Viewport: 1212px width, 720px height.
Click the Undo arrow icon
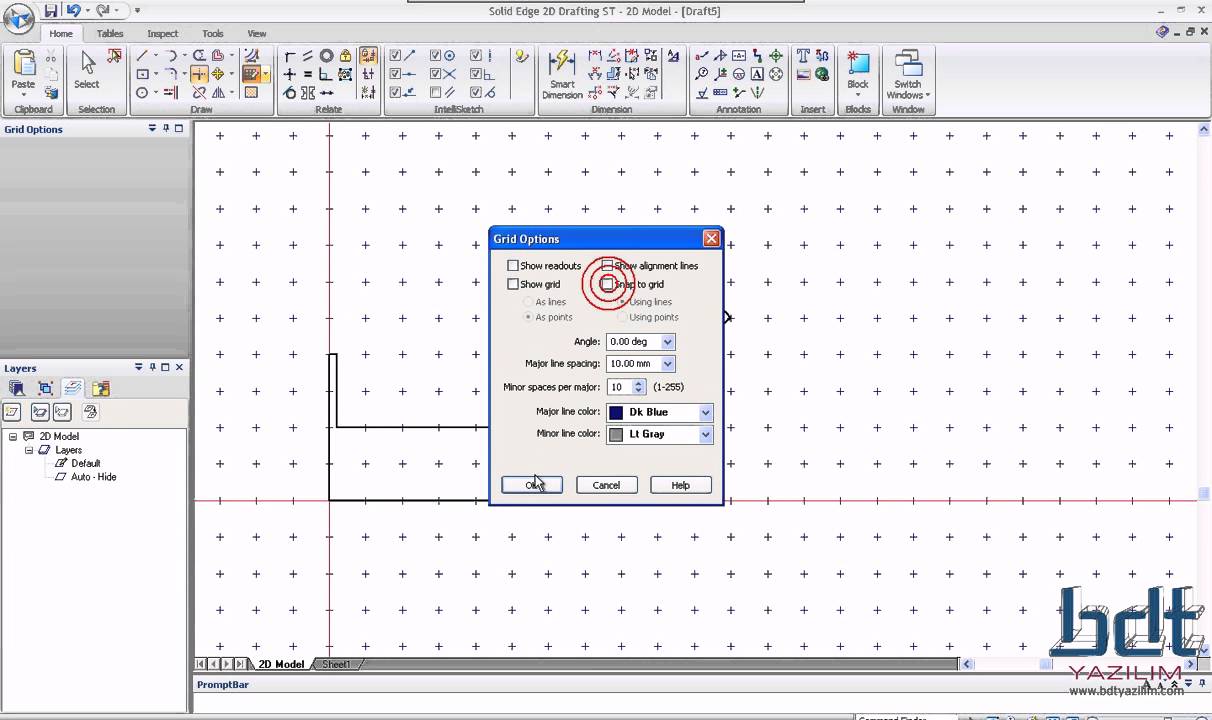tap(73, 10)
